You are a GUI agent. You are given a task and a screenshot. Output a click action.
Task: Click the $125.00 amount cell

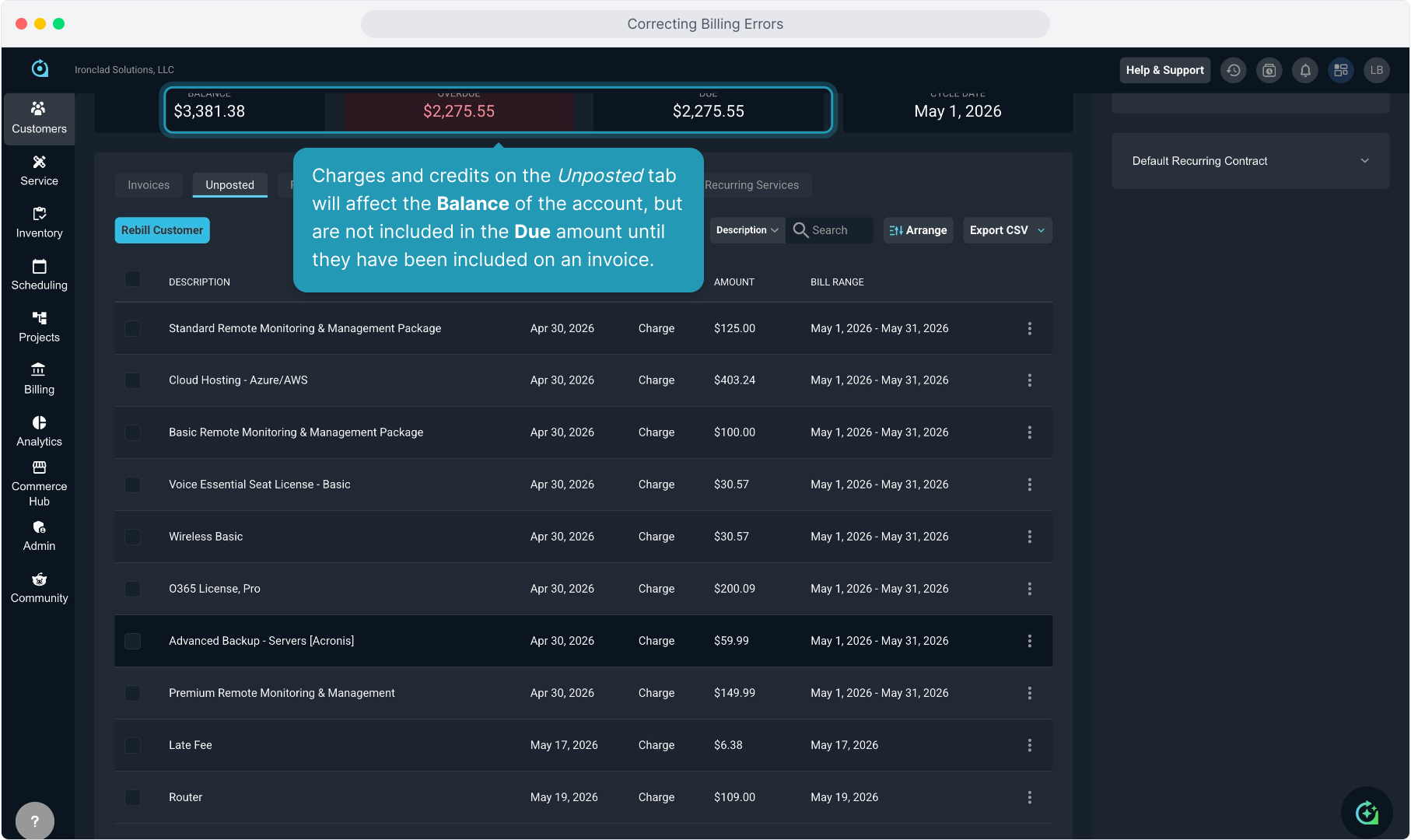(734, 328)
